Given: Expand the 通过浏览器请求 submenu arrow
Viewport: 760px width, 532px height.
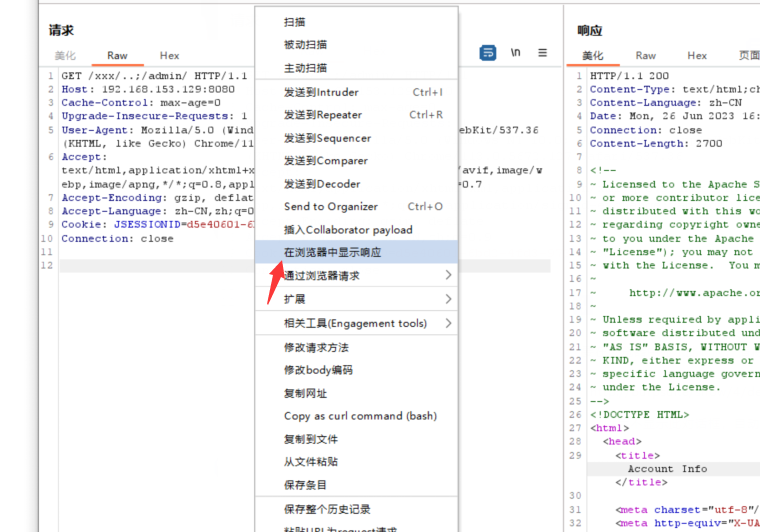Looking at the screenshot, I should 448,275.
